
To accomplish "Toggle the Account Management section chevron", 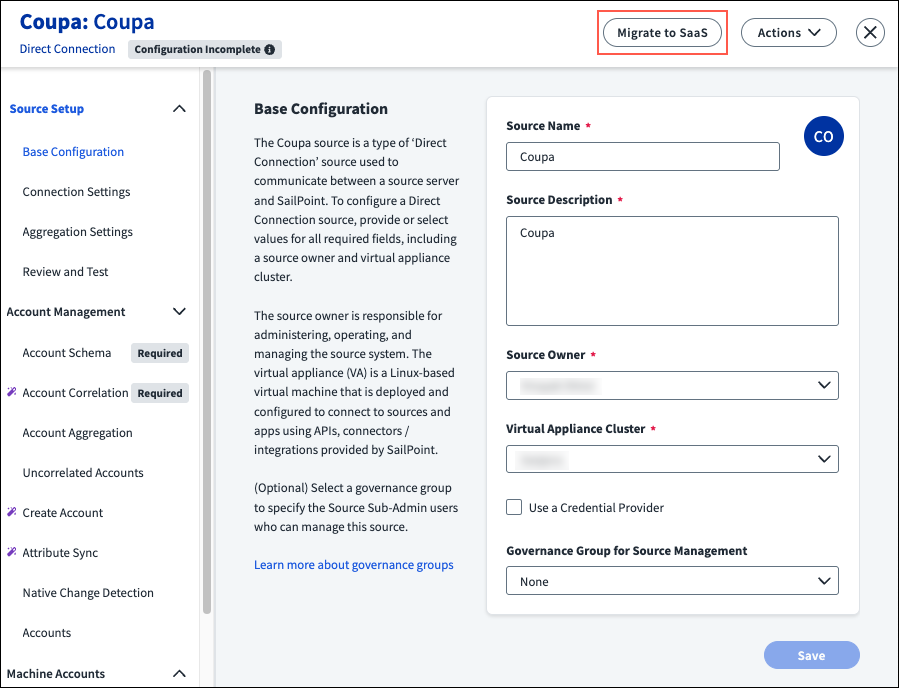I will pyautogui.click(x=179, y=311).
